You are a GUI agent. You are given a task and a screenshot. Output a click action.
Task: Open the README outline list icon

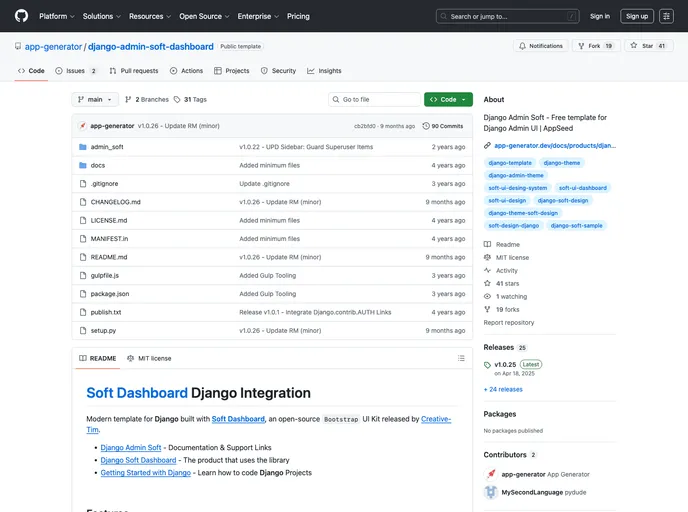click(461, 358)
